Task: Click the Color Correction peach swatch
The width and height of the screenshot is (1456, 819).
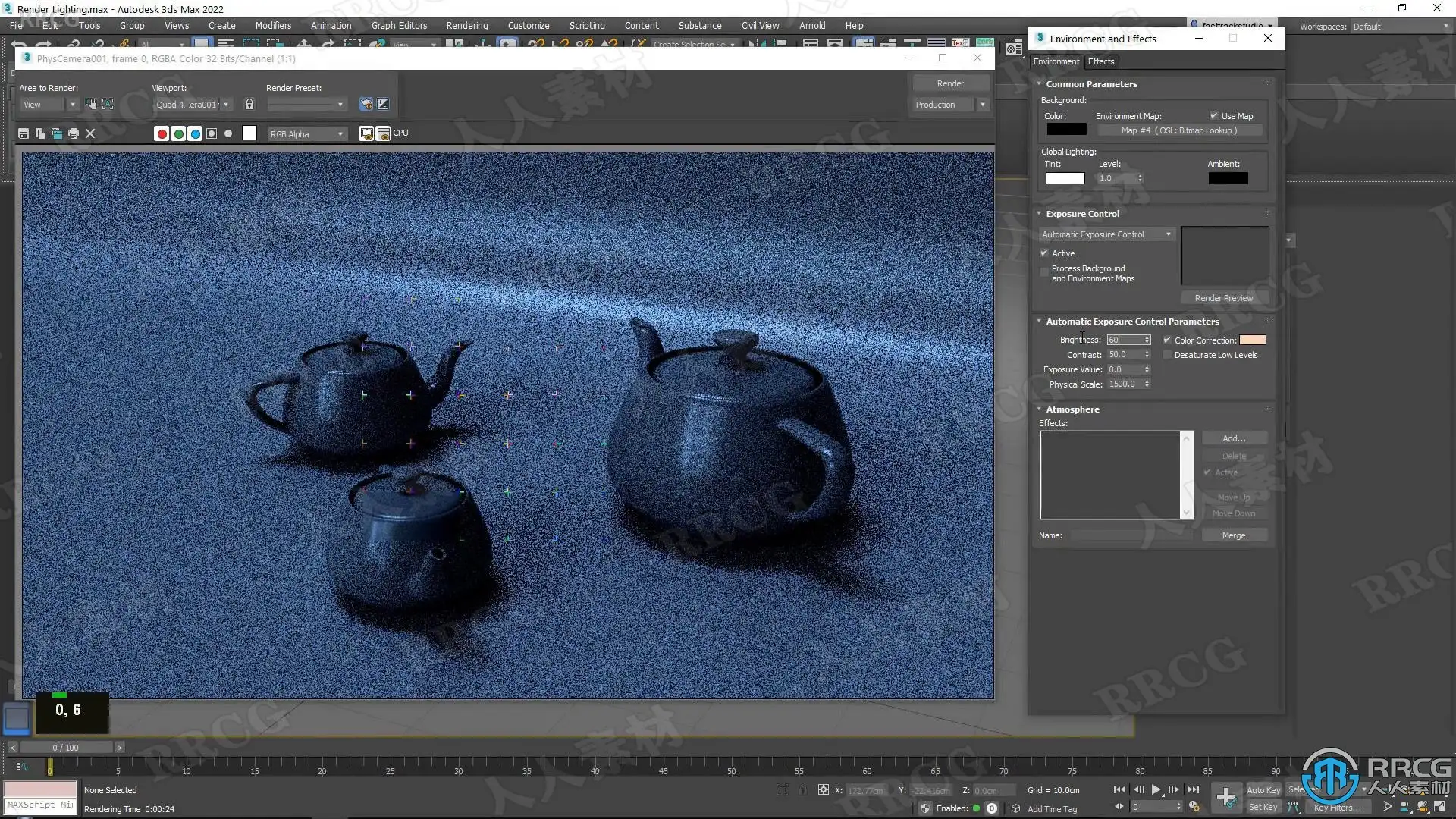Action: tap(1252, 340)
